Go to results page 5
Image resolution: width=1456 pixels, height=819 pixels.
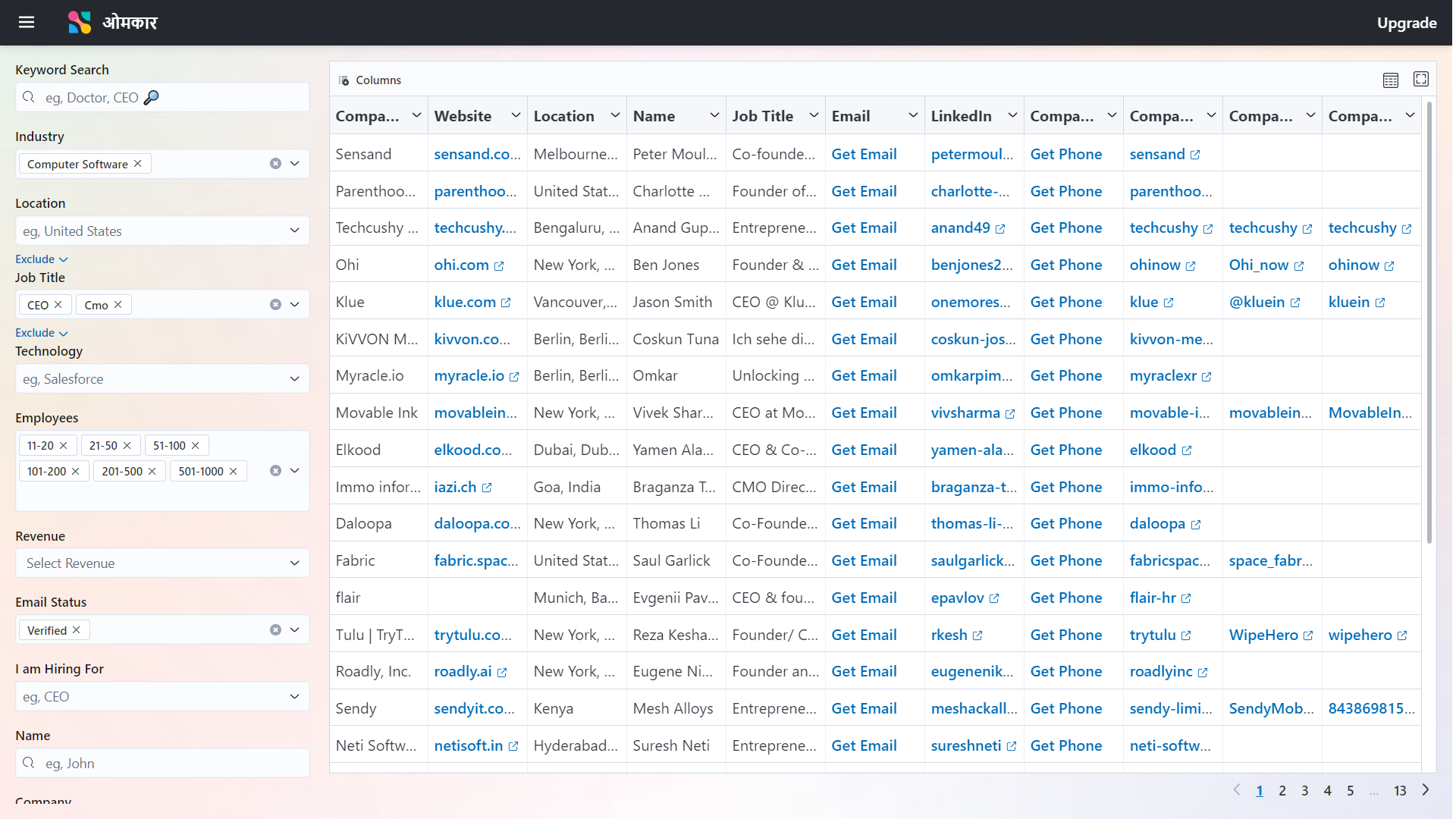1351,790
